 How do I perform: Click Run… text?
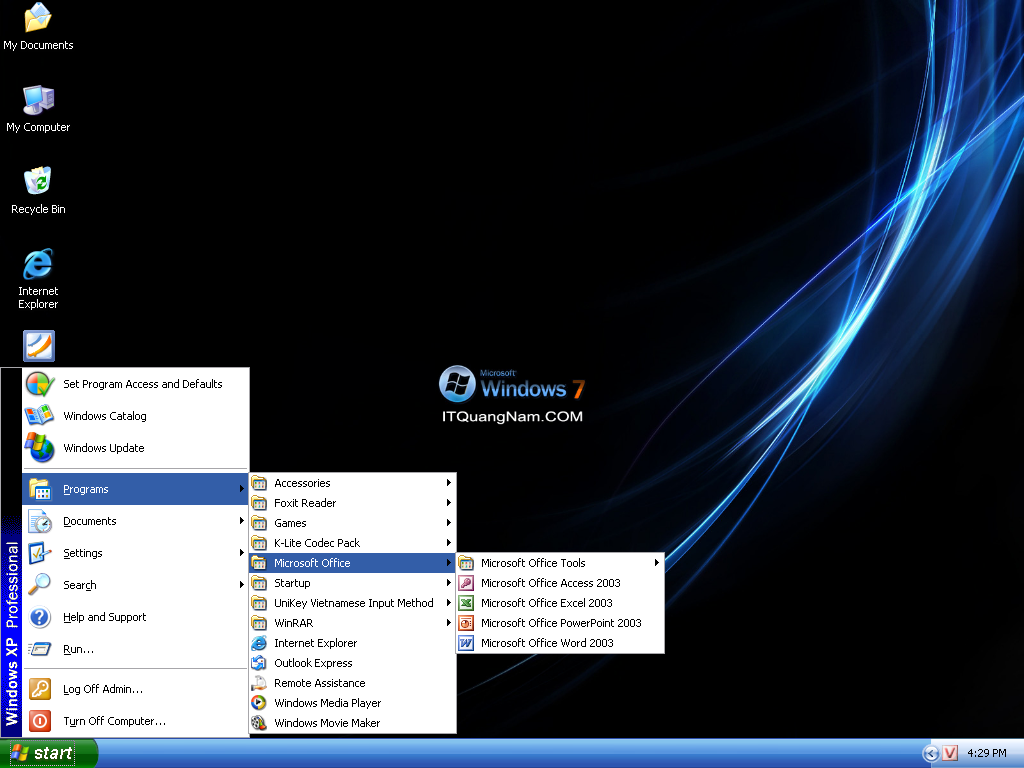pyautogui.click(x=78, y=649)
